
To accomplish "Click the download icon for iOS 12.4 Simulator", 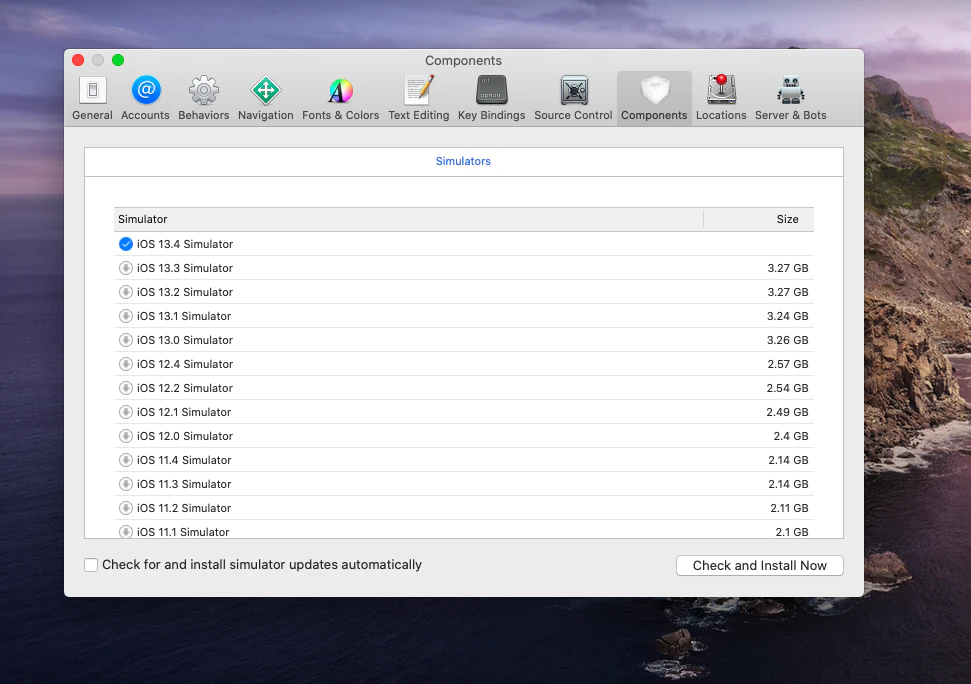I will [x=126, y=364].
